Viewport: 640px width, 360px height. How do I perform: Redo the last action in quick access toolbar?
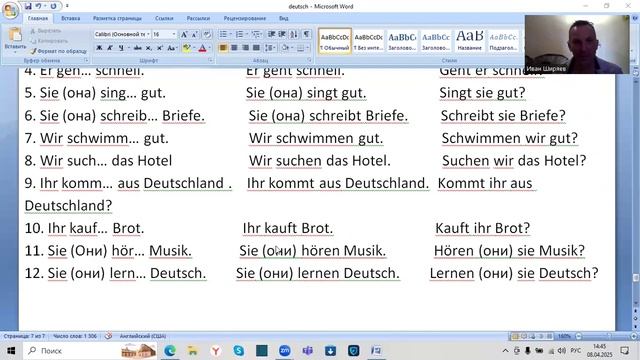pyautogui.click(x=53, y=6)
